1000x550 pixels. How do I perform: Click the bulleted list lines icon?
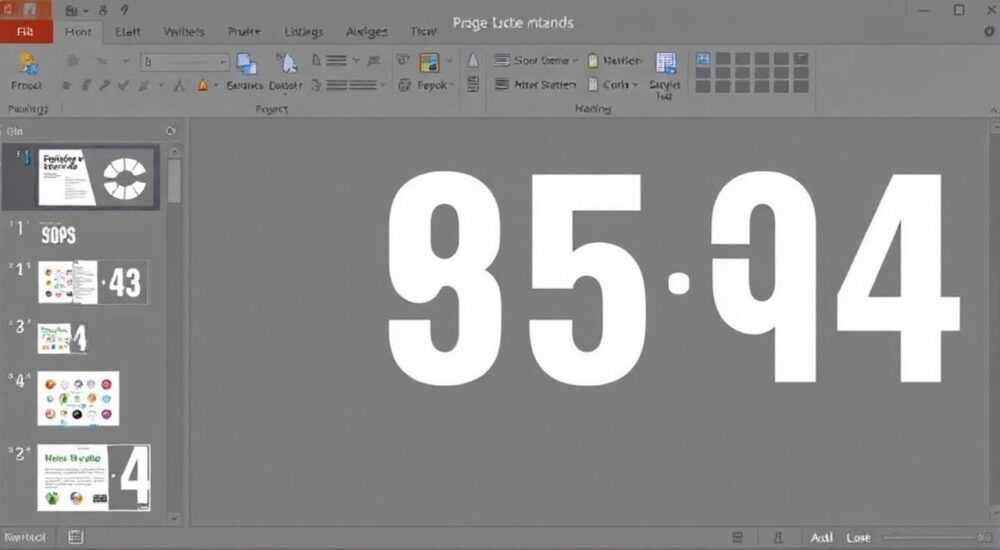pos(337,61)
